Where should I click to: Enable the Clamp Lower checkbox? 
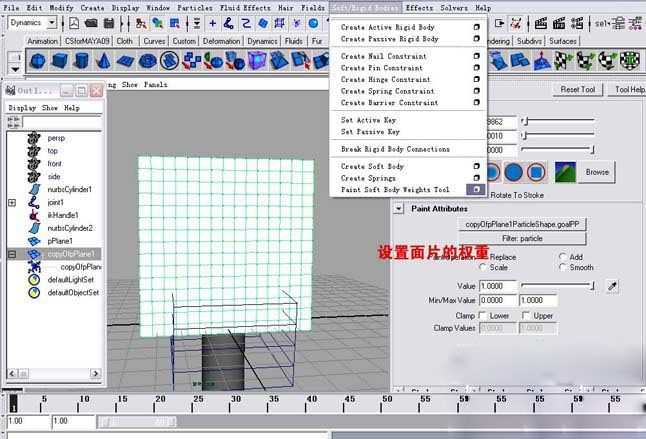(482, 315)
